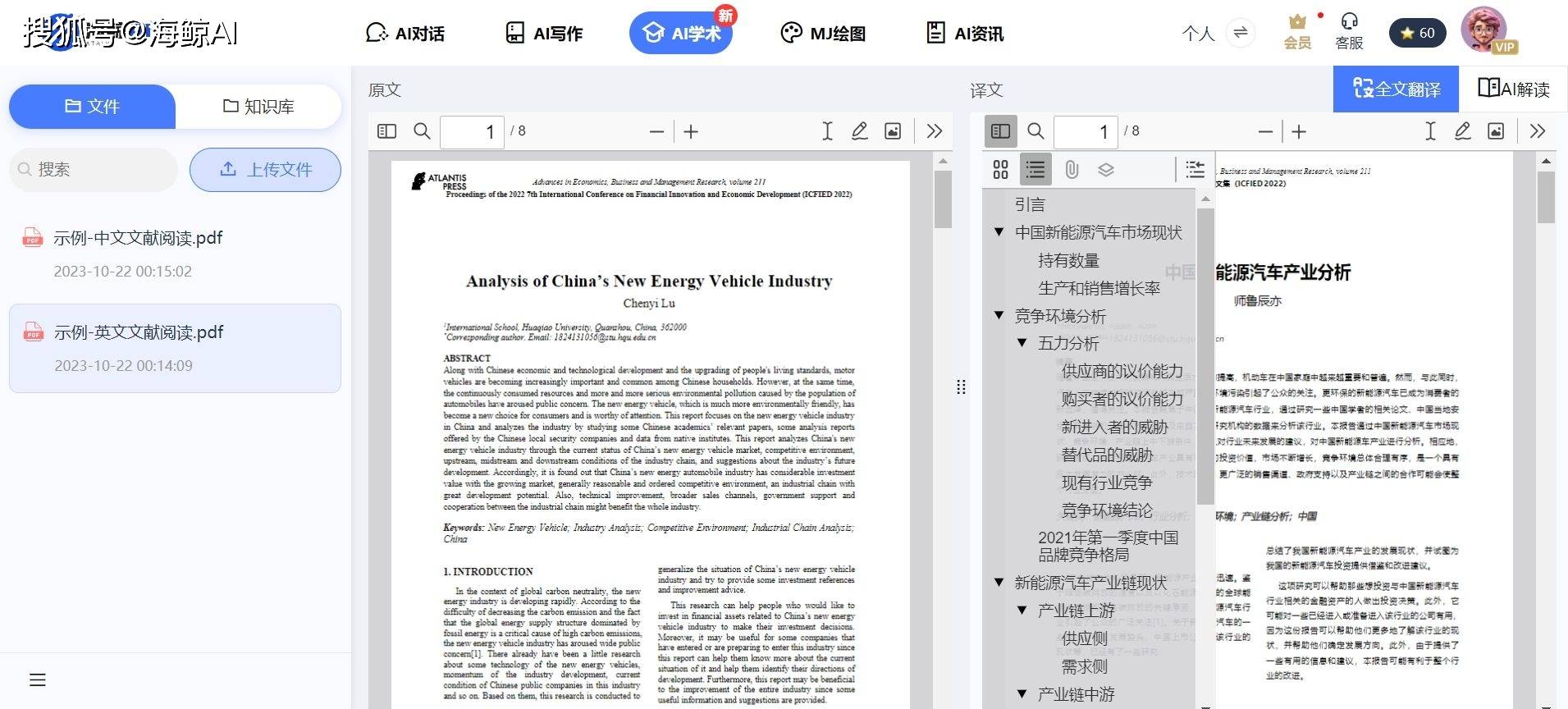Collapse the 产业链上游 outline node
Image resolution: width=1568 pixels, height=709 pixels.
pyautogui.click(x=1022, y=611)
